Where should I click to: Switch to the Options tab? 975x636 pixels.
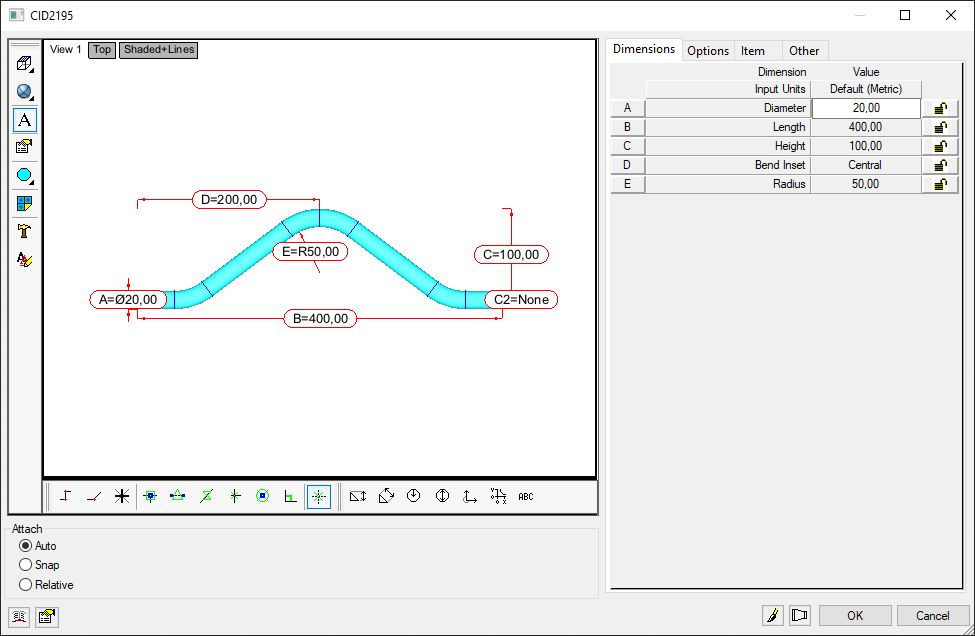click(x=708, y=50)
